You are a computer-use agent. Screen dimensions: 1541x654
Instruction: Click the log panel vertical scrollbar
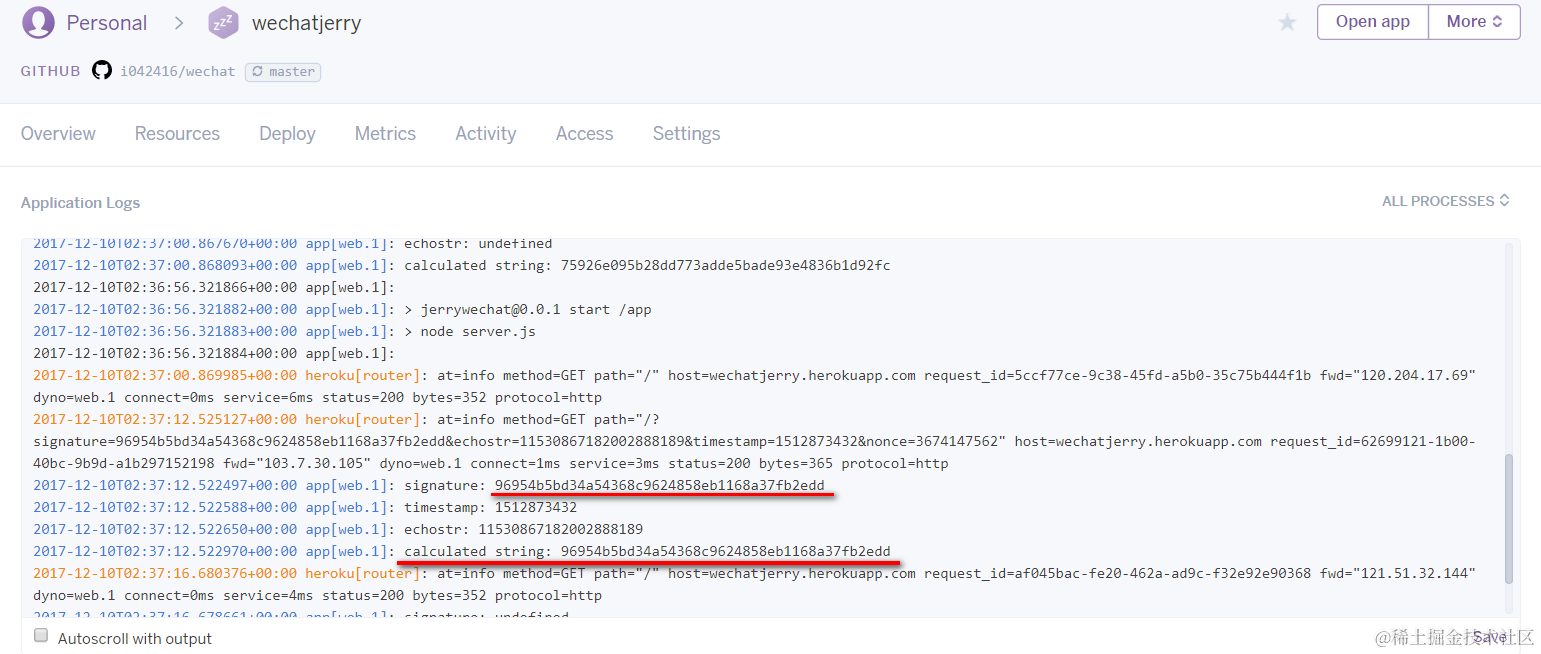point(1510,518)
